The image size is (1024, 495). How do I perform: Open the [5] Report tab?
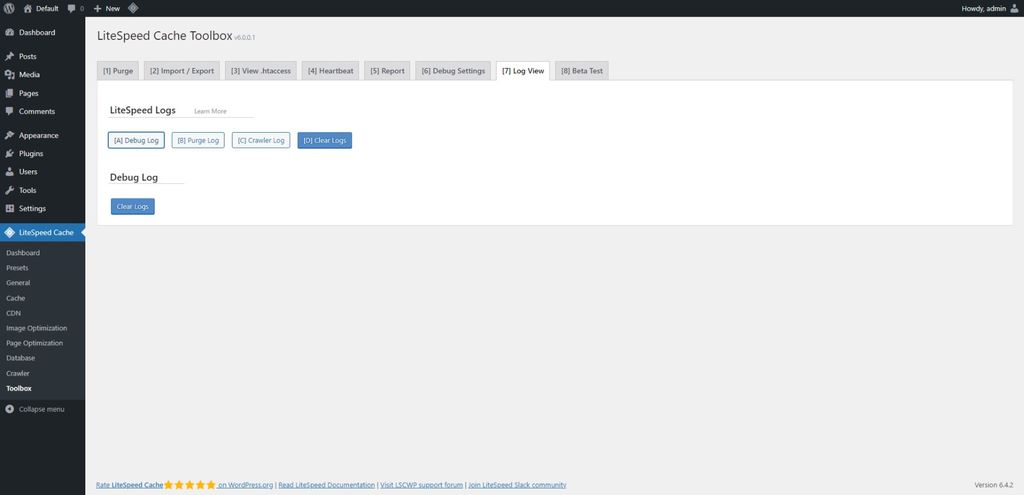[387, 71]
